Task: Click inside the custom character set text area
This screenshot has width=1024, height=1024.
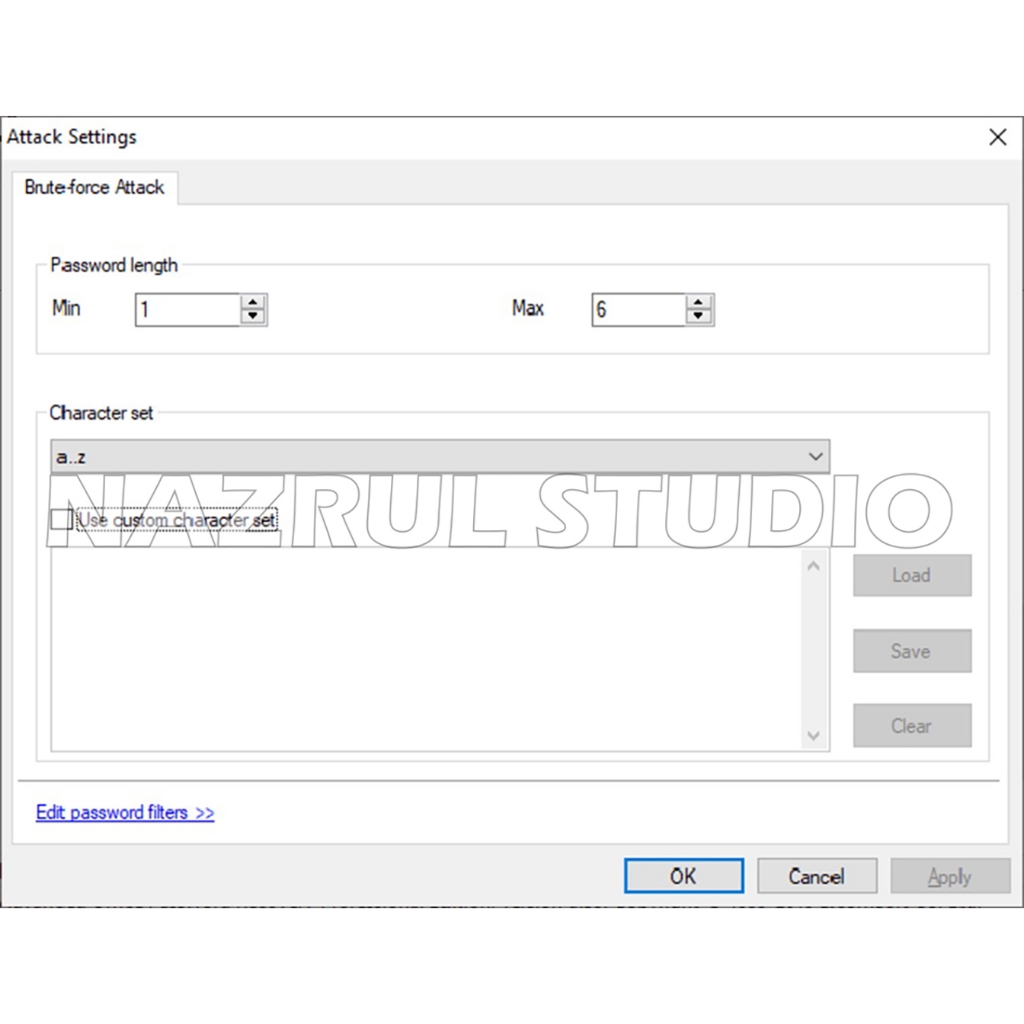Action: coord(425,650)
